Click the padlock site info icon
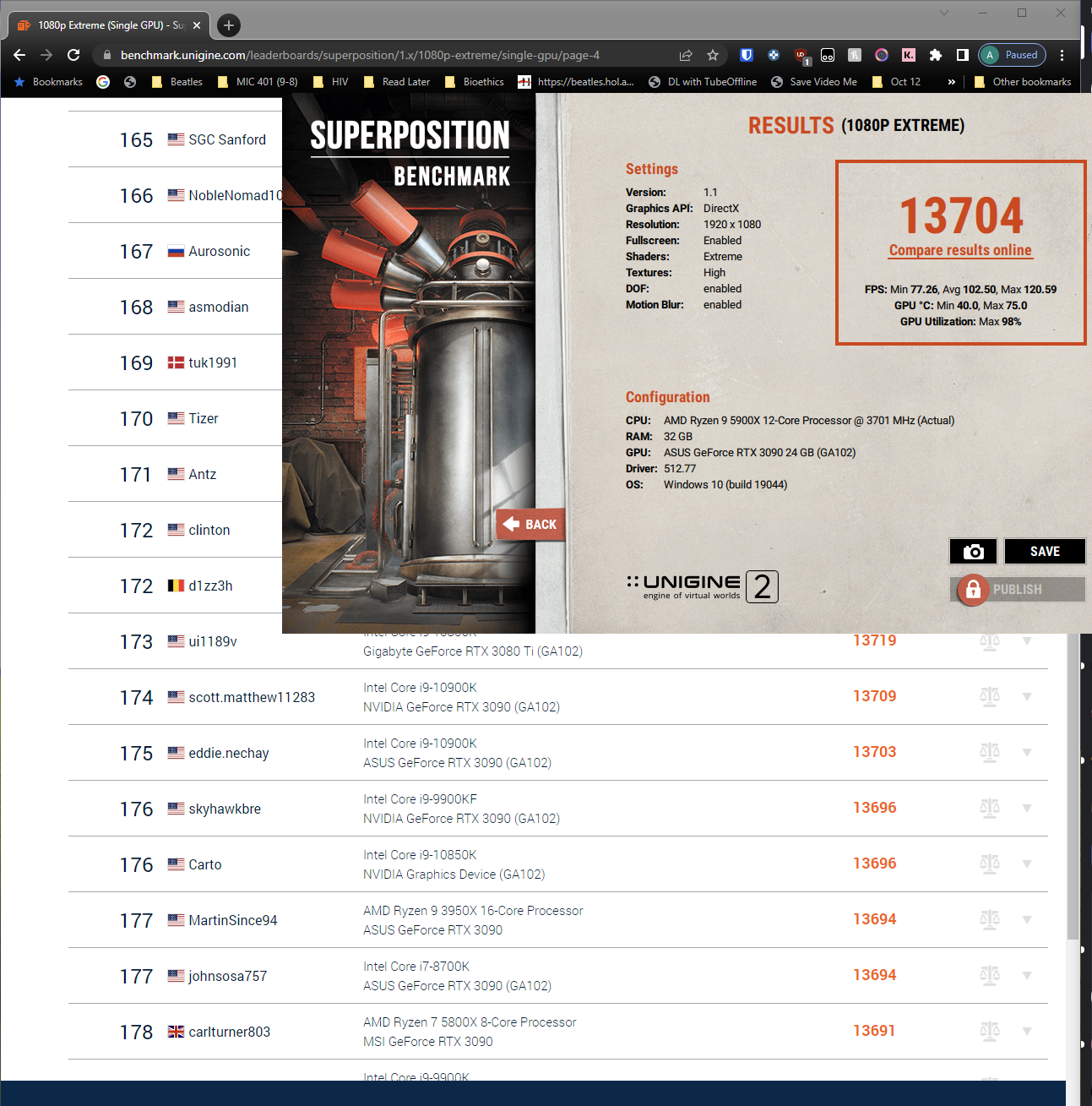1092x1106 pixels. [x=106, y=55]
